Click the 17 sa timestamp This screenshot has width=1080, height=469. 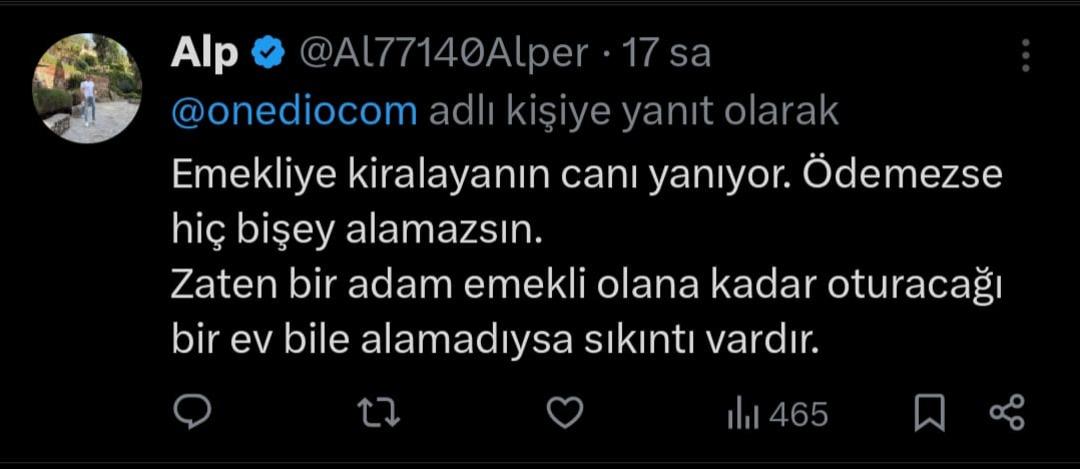coord(665,54)
